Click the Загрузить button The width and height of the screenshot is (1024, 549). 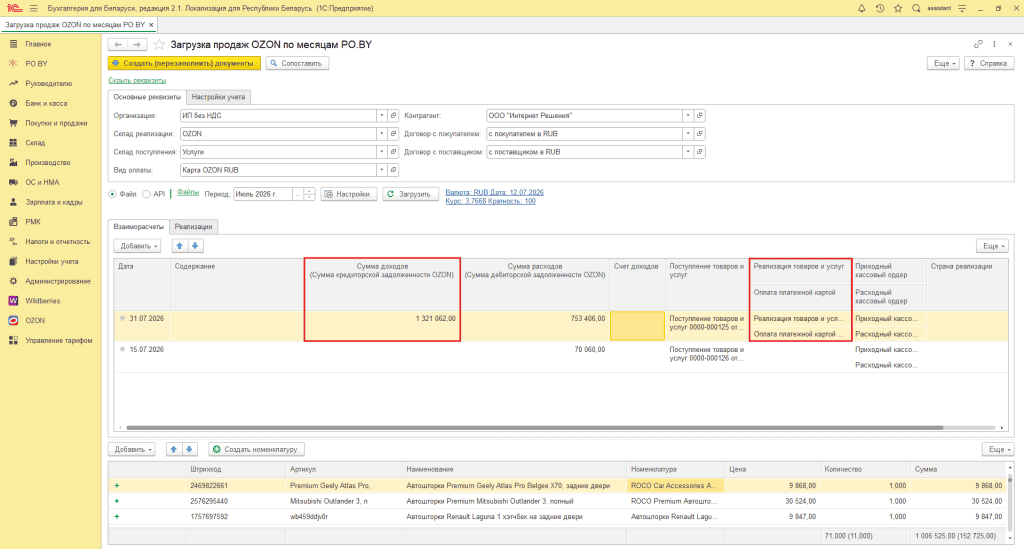pyautogui.click(x=410, y=194)
